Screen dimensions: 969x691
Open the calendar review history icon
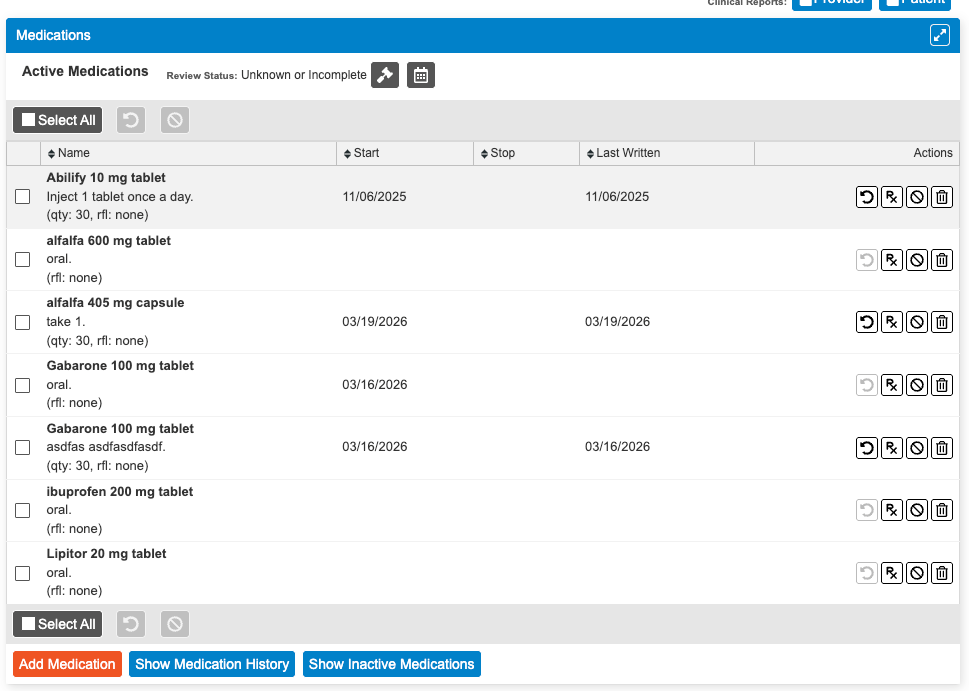click(421, 75)
